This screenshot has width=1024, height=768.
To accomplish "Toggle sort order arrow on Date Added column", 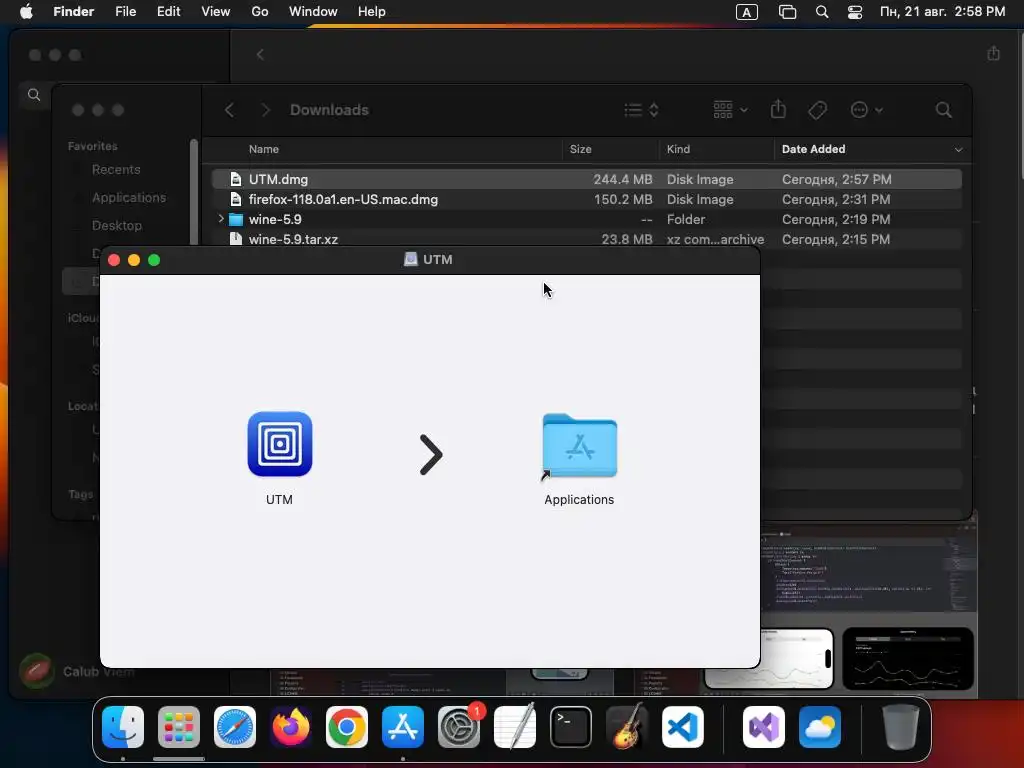I will point(958,150).
